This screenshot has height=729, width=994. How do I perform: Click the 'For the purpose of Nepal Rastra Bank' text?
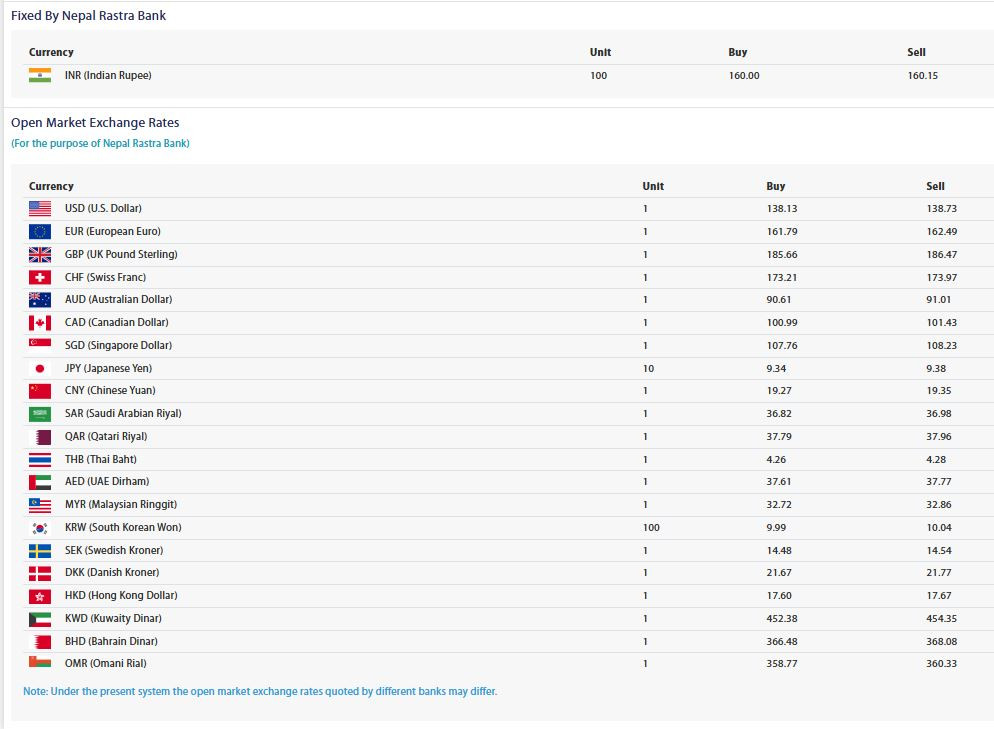100,143
